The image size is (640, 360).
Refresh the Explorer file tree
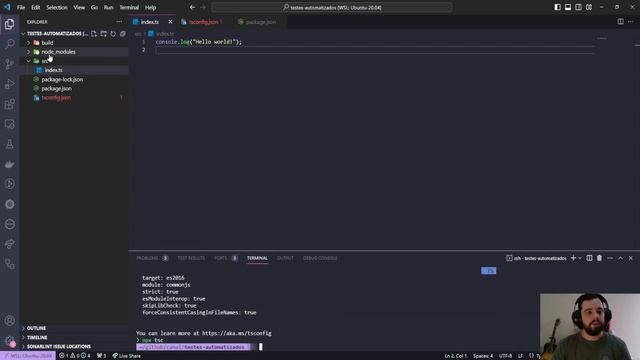[x=113, y=33]
